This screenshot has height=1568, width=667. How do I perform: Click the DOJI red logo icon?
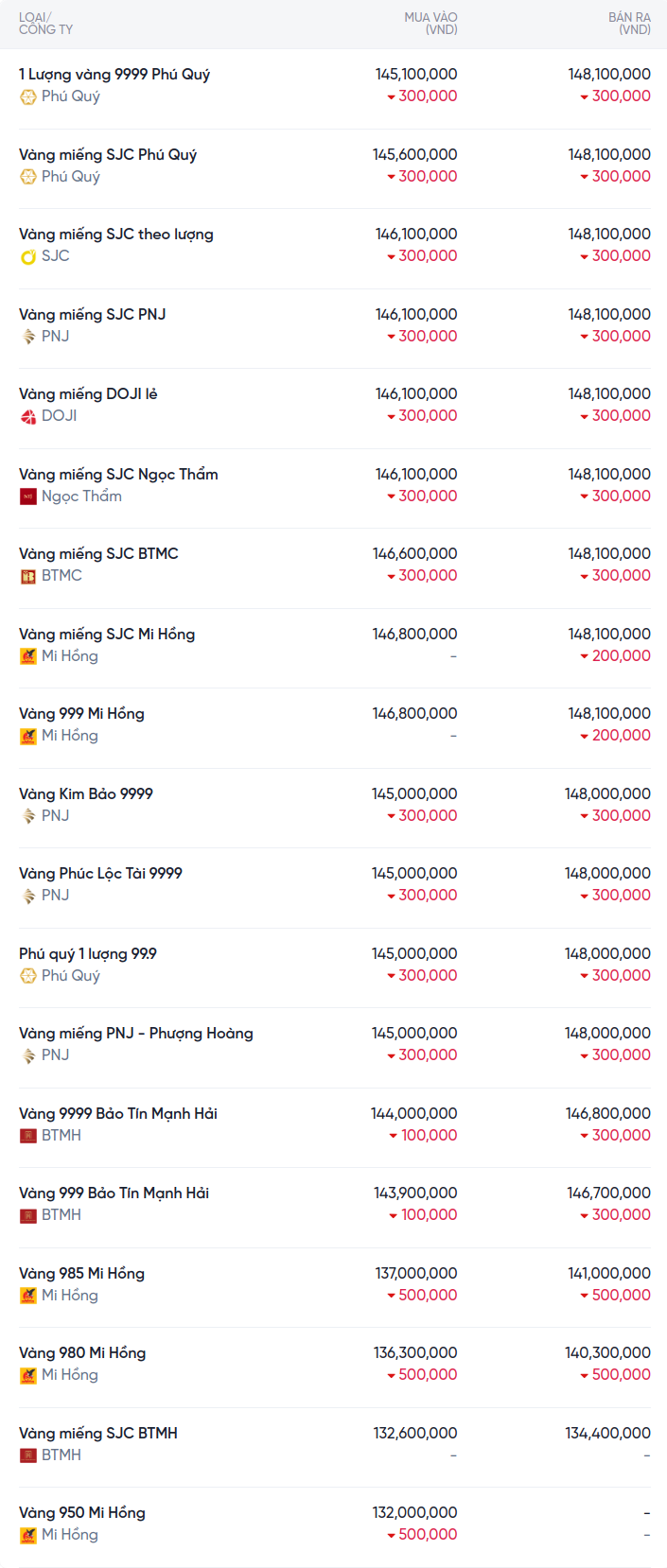(28, 416)
